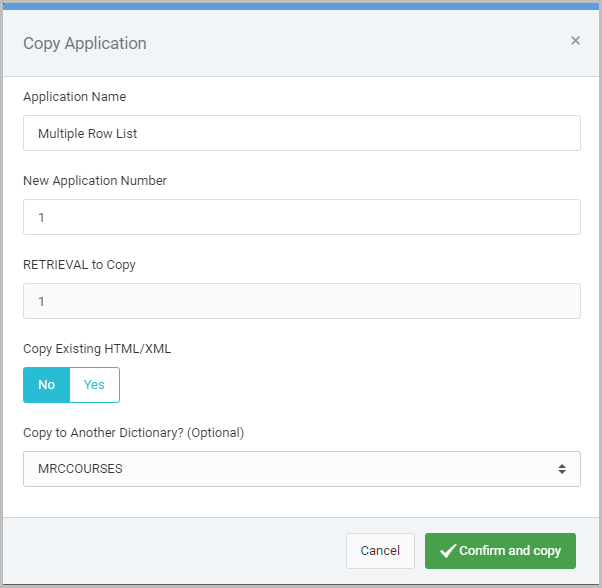Screen dimensions: 602x588
Task: Click the RETRIEVAL to Copy label
Action: click(x=79, y=265)
